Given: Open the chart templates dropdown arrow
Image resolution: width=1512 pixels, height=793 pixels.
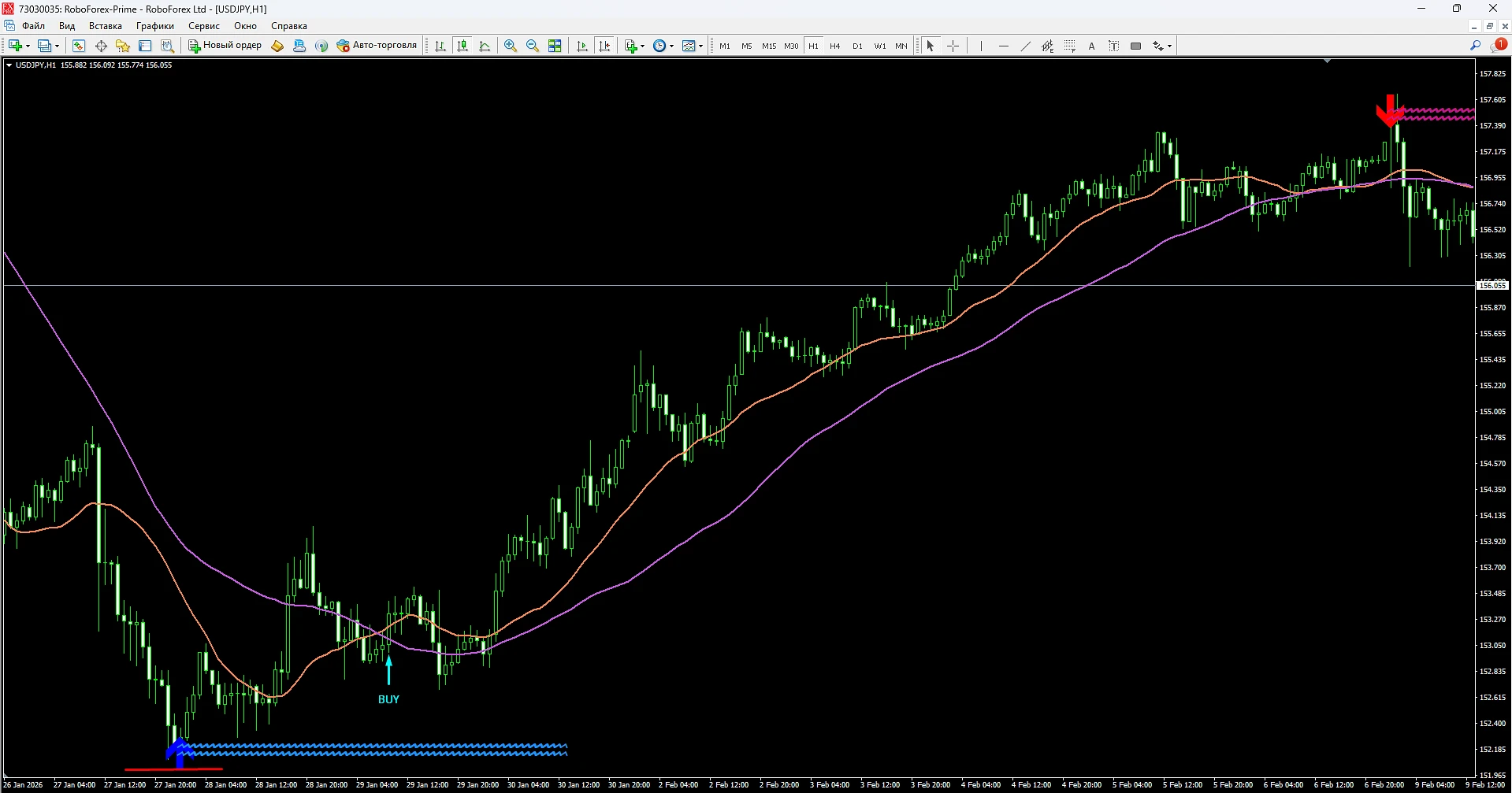Looking at the screenshot, I should [x=700, y=46].
